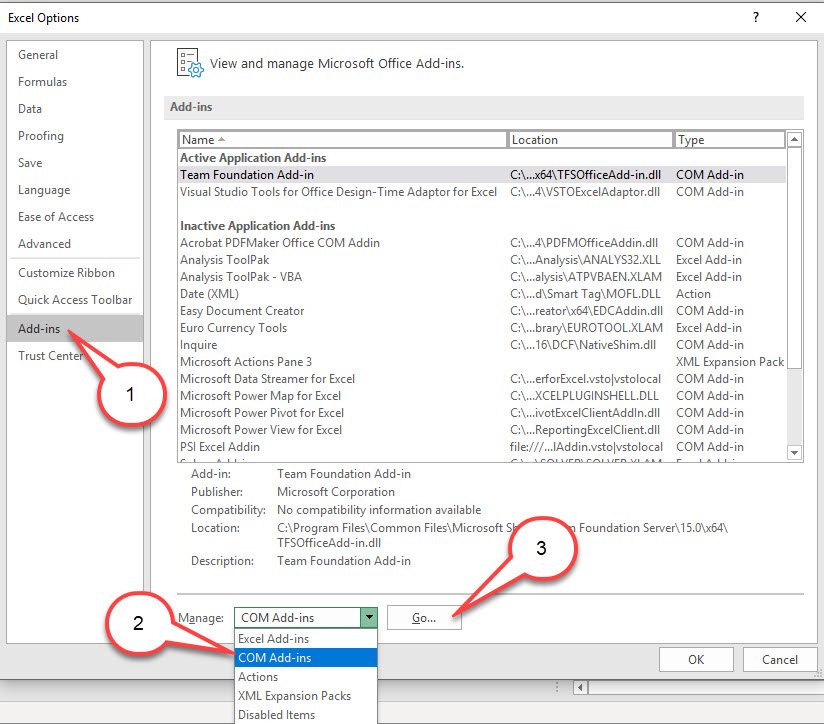Image resolution: width=824 pixels, height=724 pixels.
Task: Click the EUROTOOL.XLAM location cell
Action: click(x=586, y=328)
